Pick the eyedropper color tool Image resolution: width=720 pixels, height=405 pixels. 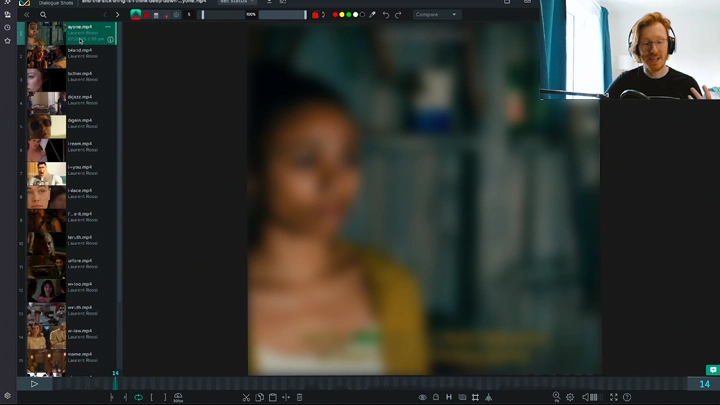tap(373, 15)
